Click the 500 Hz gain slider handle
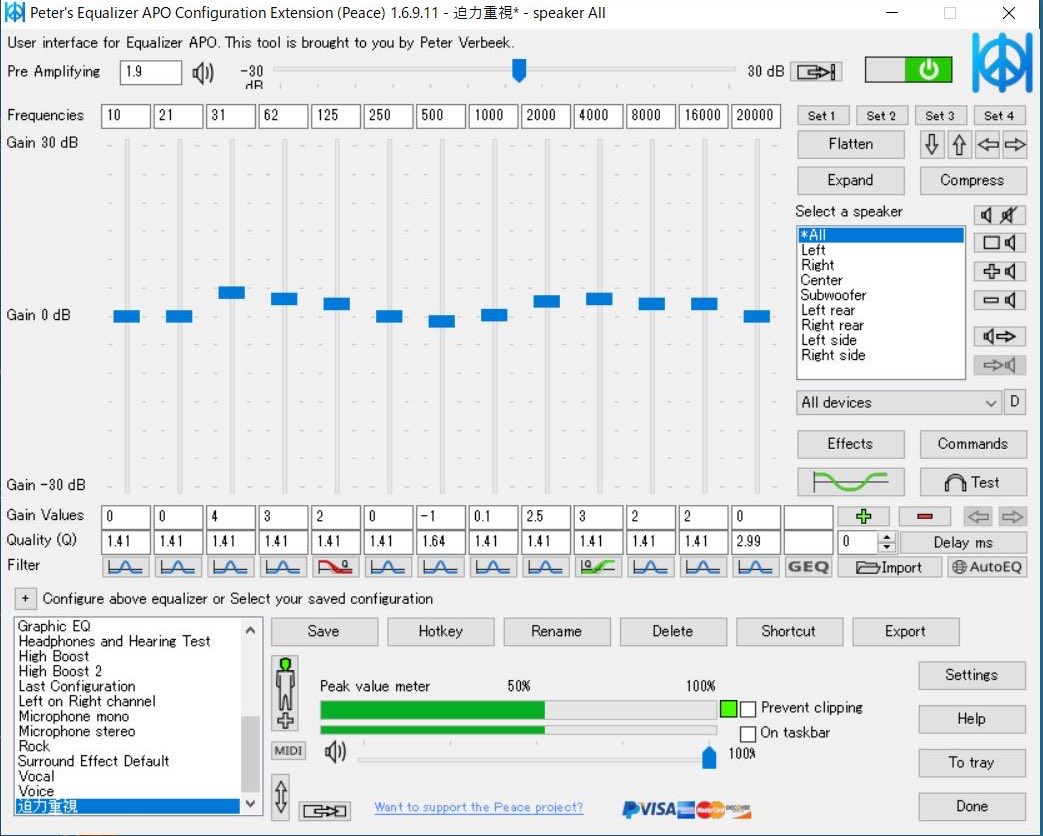The height and width of the screenshot is (836, 1043). coord(442,321)
